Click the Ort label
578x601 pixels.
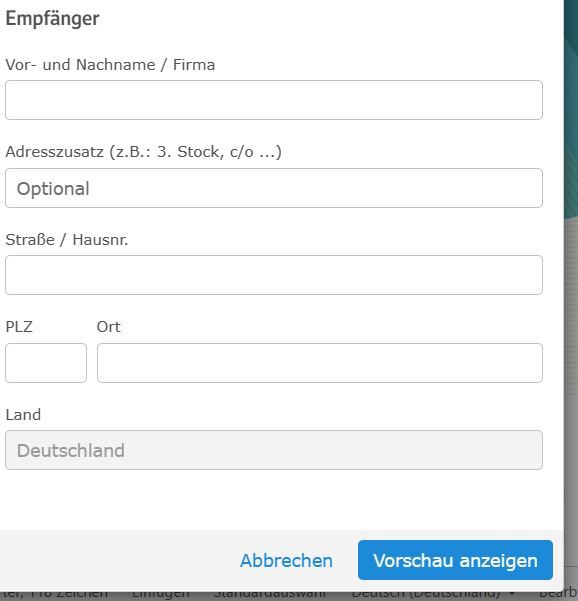click(108, 327)
